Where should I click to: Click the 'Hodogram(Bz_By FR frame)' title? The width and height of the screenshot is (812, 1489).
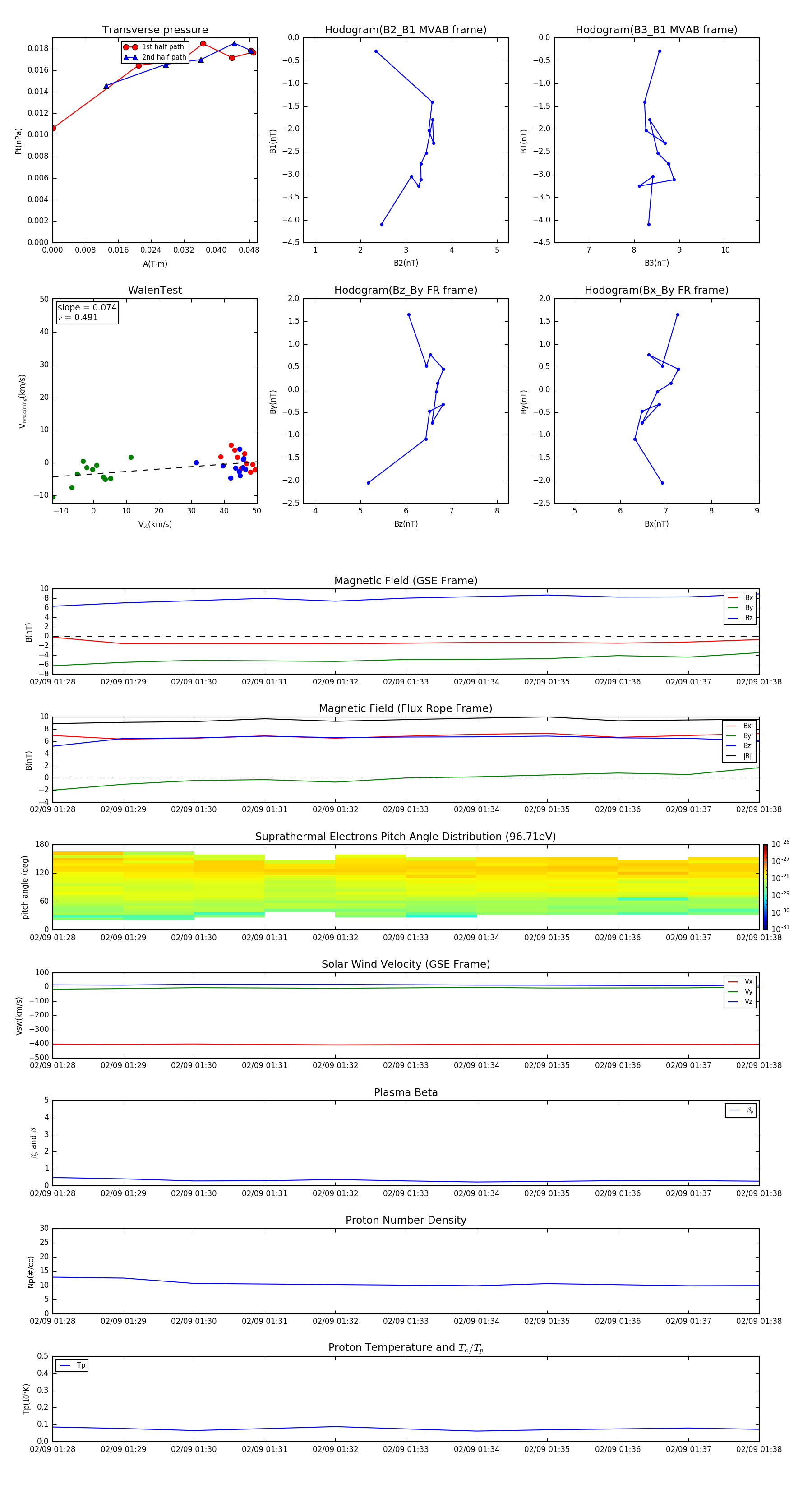[x=406, y=290]
